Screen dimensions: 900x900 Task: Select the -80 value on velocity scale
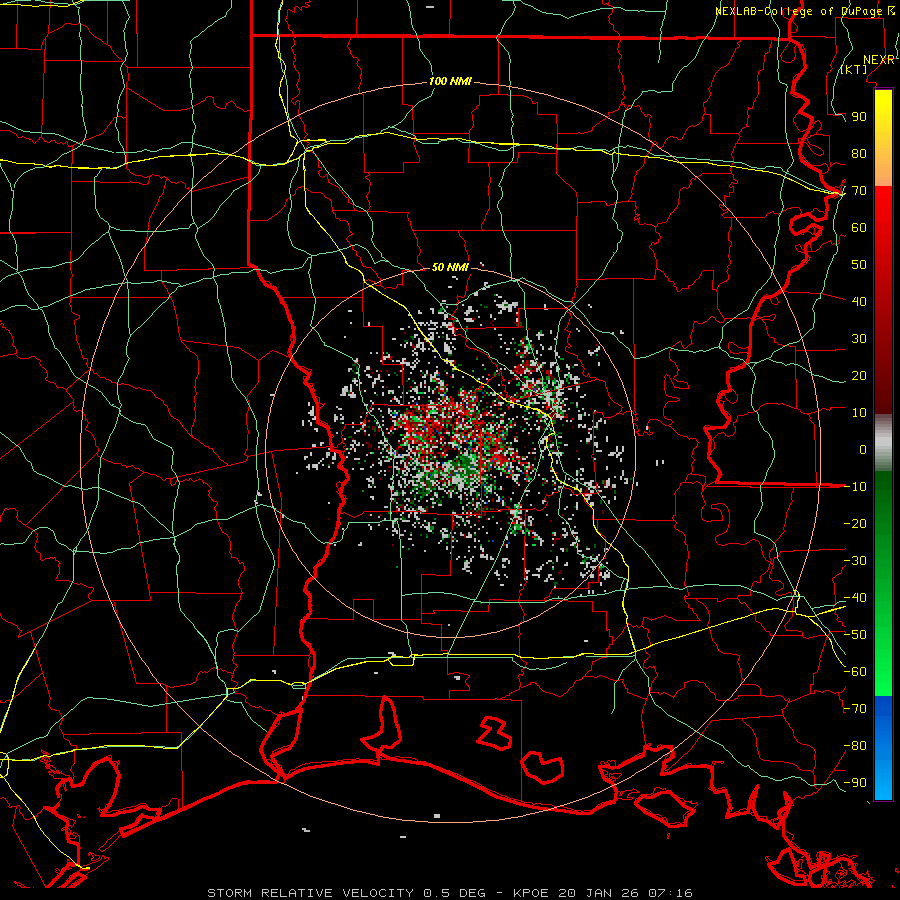click(x=855, y=746)
